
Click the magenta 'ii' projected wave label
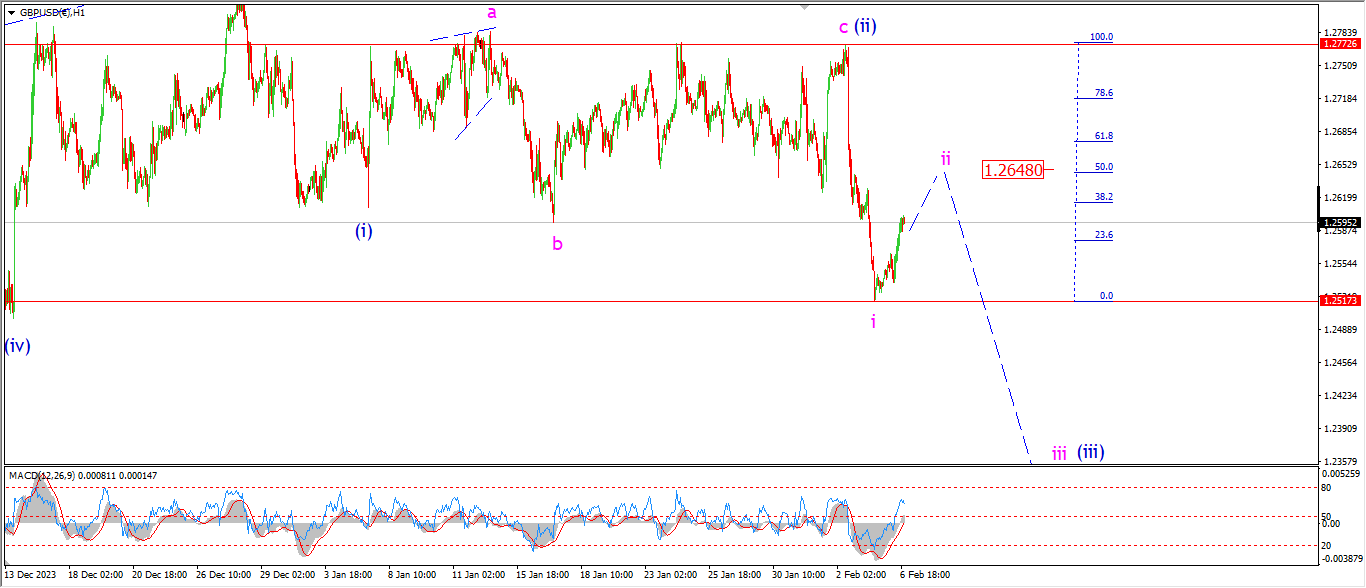pos(945,158)
